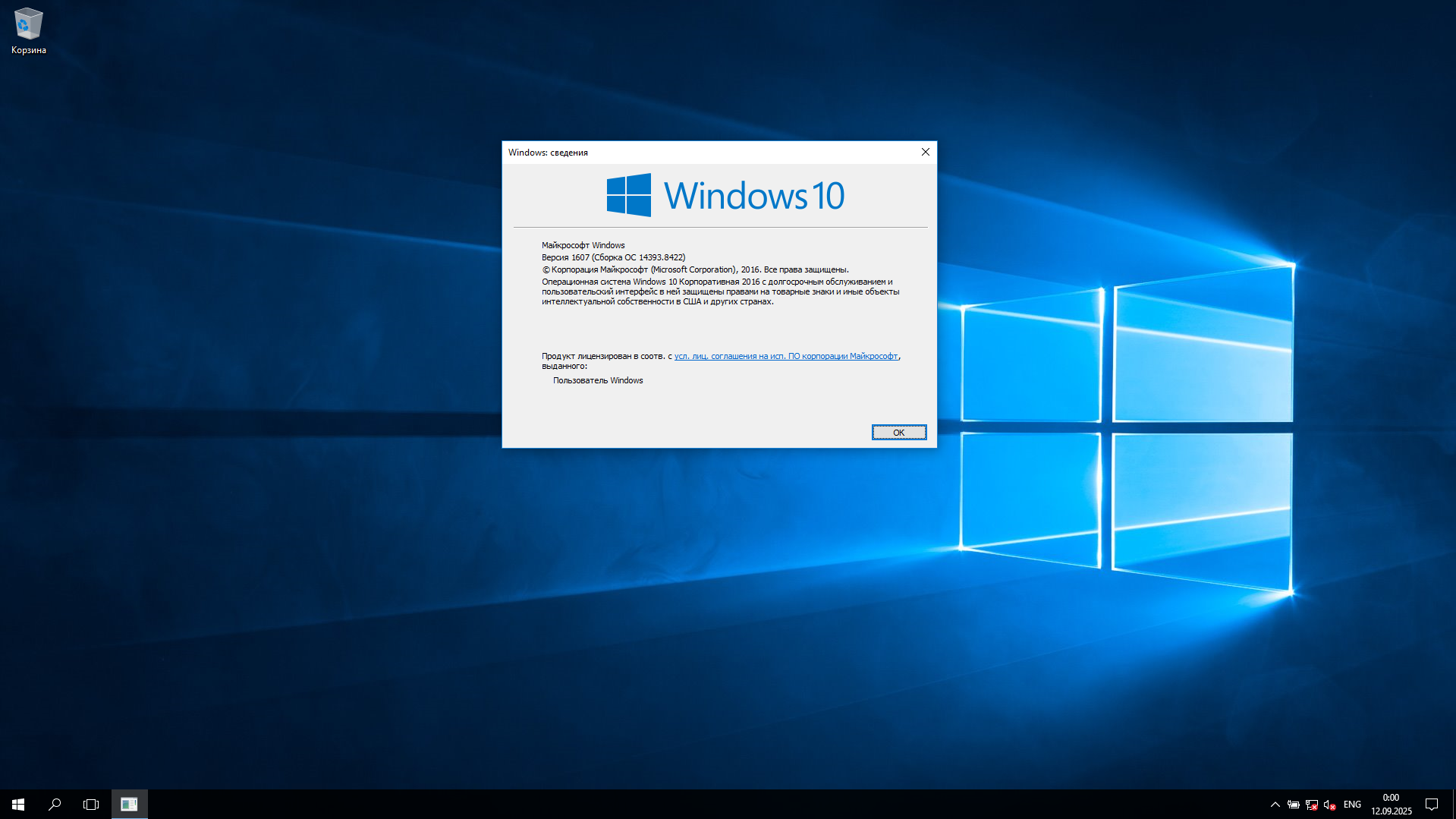Check the battery power tray icon
Screen dimensions: 1456x819
[x=1293, y=805]
